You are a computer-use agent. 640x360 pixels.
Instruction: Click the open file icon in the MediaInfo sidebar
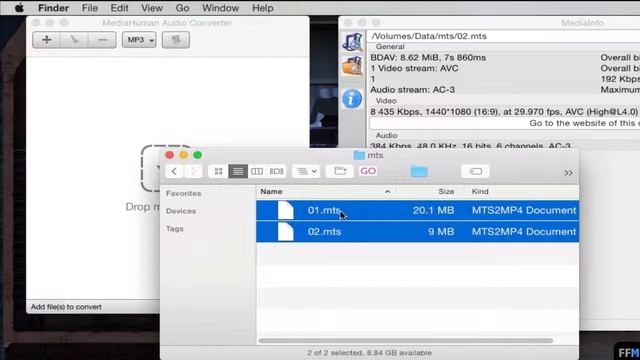[352, 42]
